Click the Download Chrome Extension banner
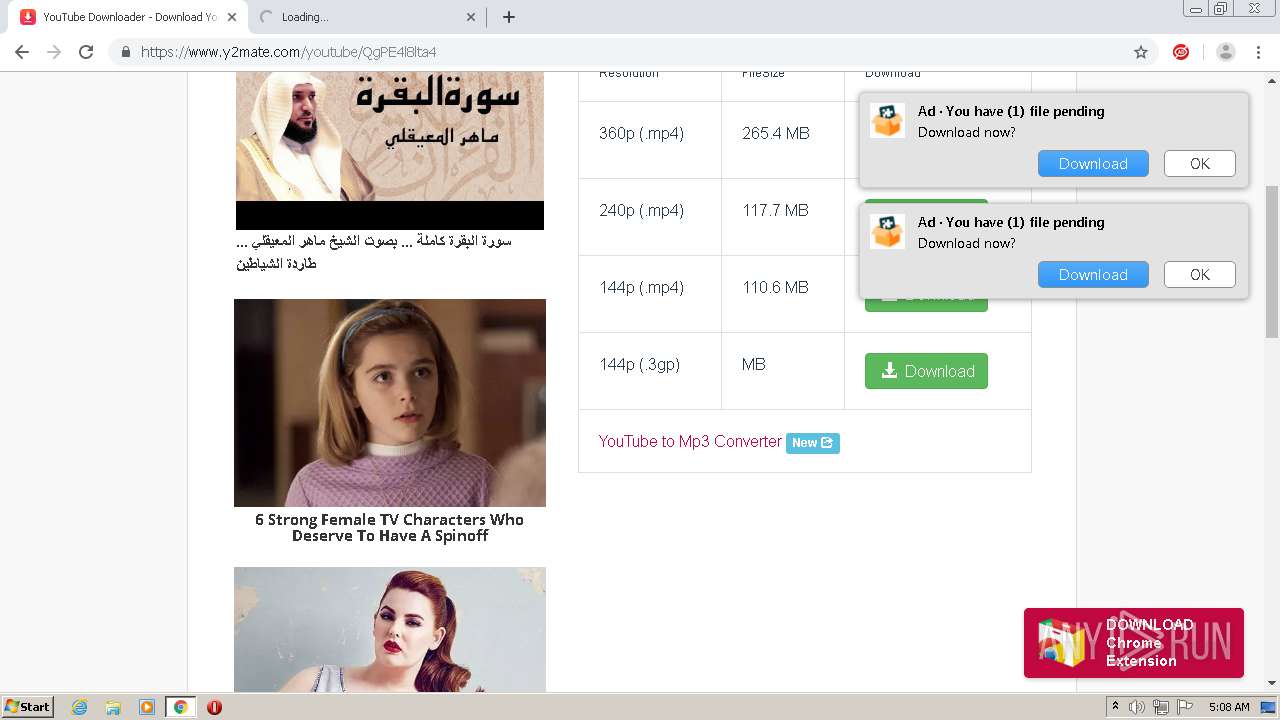This screenshot has width=1280, height=720. pyautogui.click(x=1134, y=643)
